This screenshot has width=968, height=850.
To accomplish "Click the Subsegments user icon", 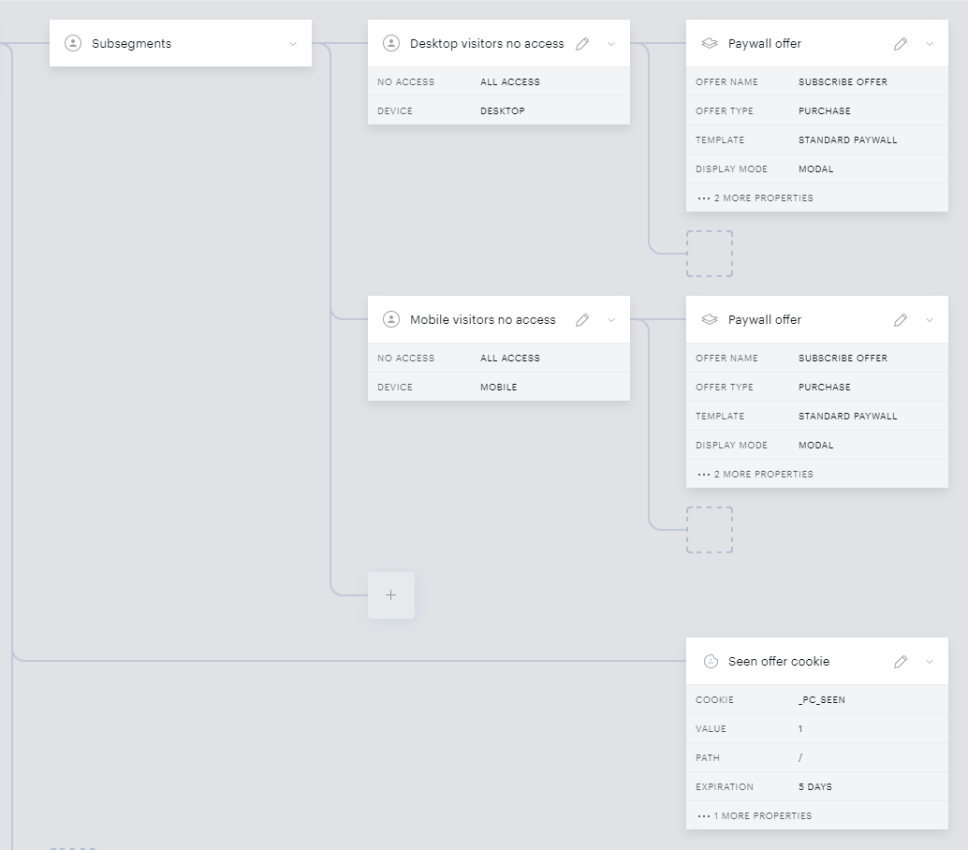I will point(73,43).
